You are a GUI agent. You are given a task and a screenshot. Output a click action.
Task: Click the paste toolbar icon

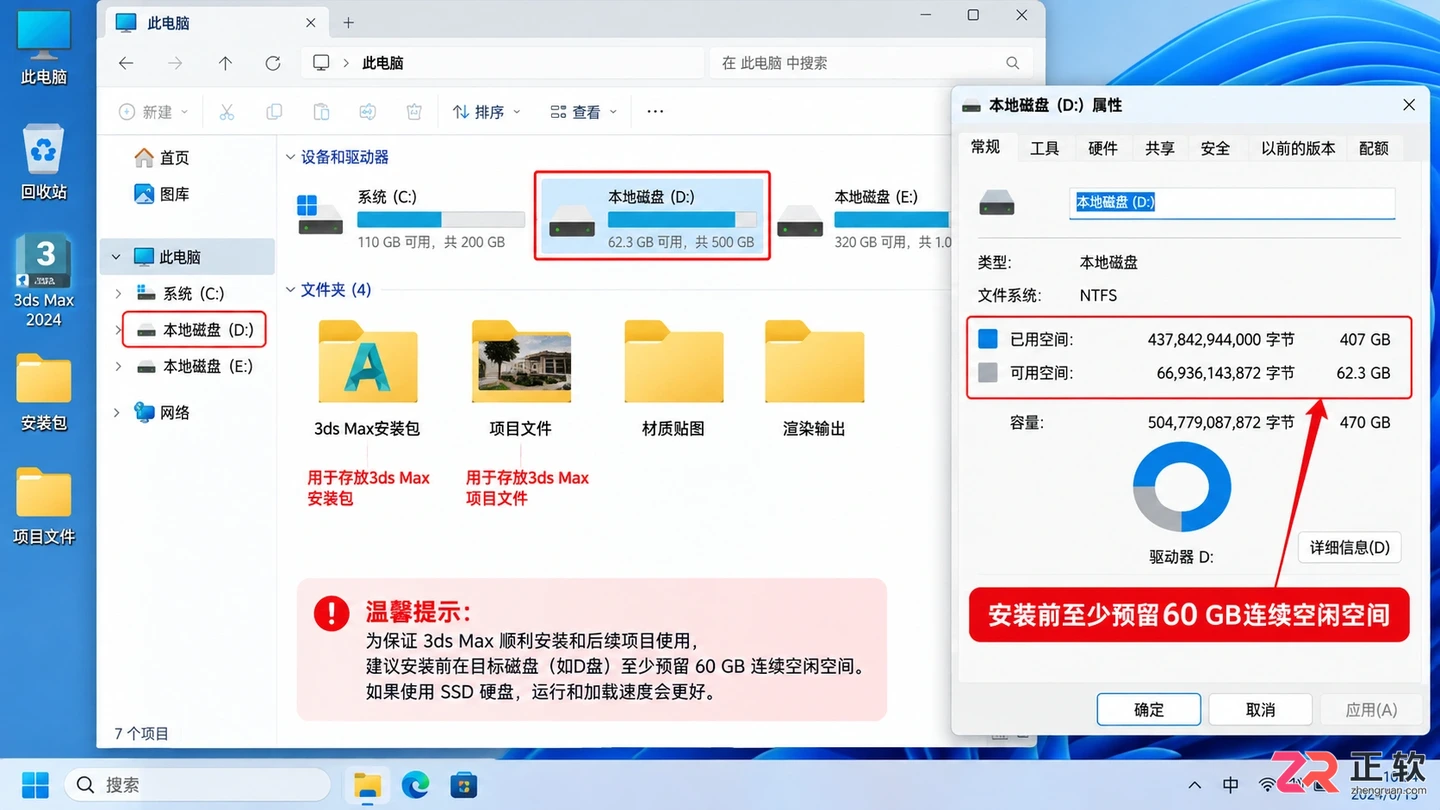[x=321, y=112]
